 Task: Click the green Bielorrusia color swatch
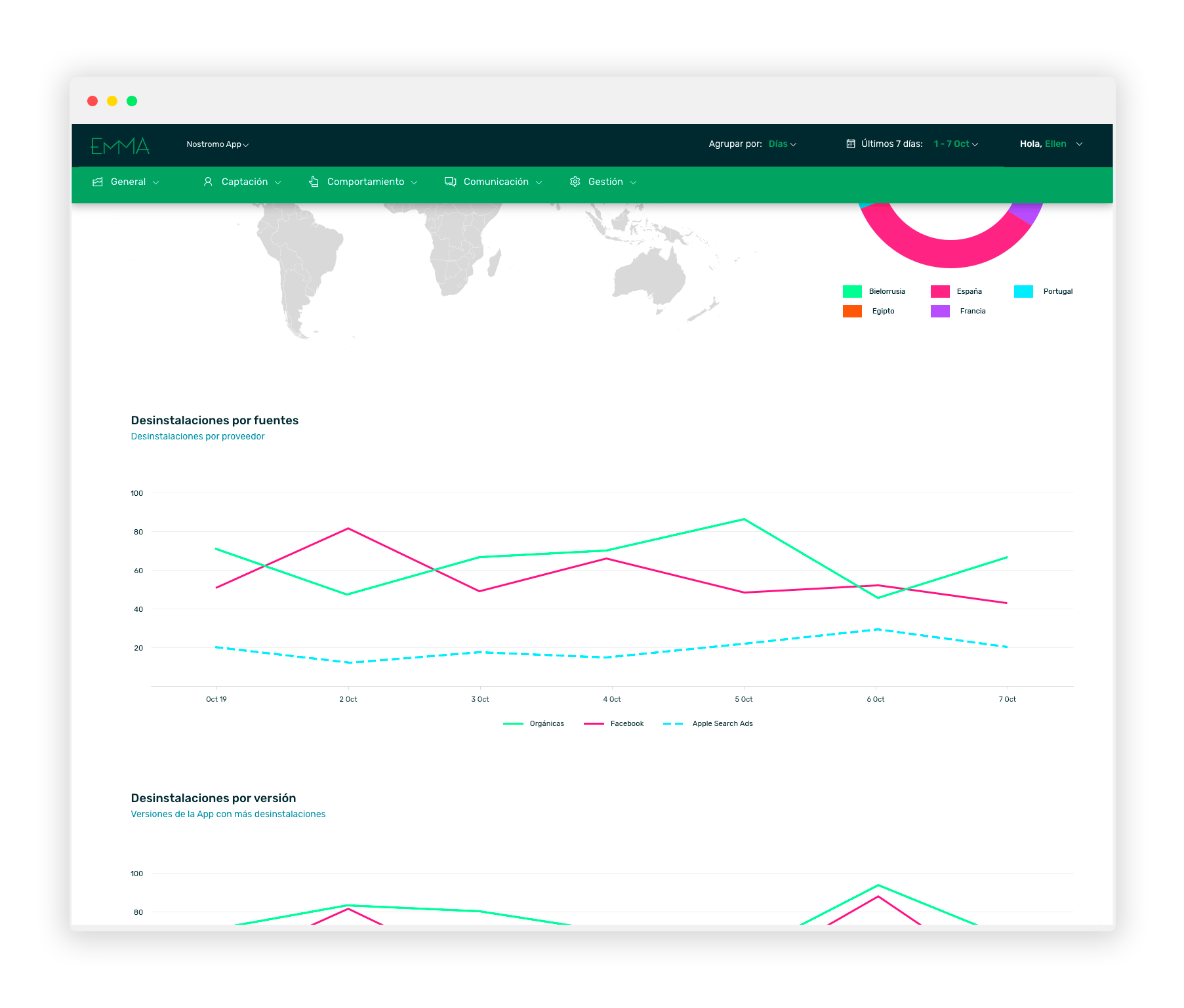pos(852,291)
